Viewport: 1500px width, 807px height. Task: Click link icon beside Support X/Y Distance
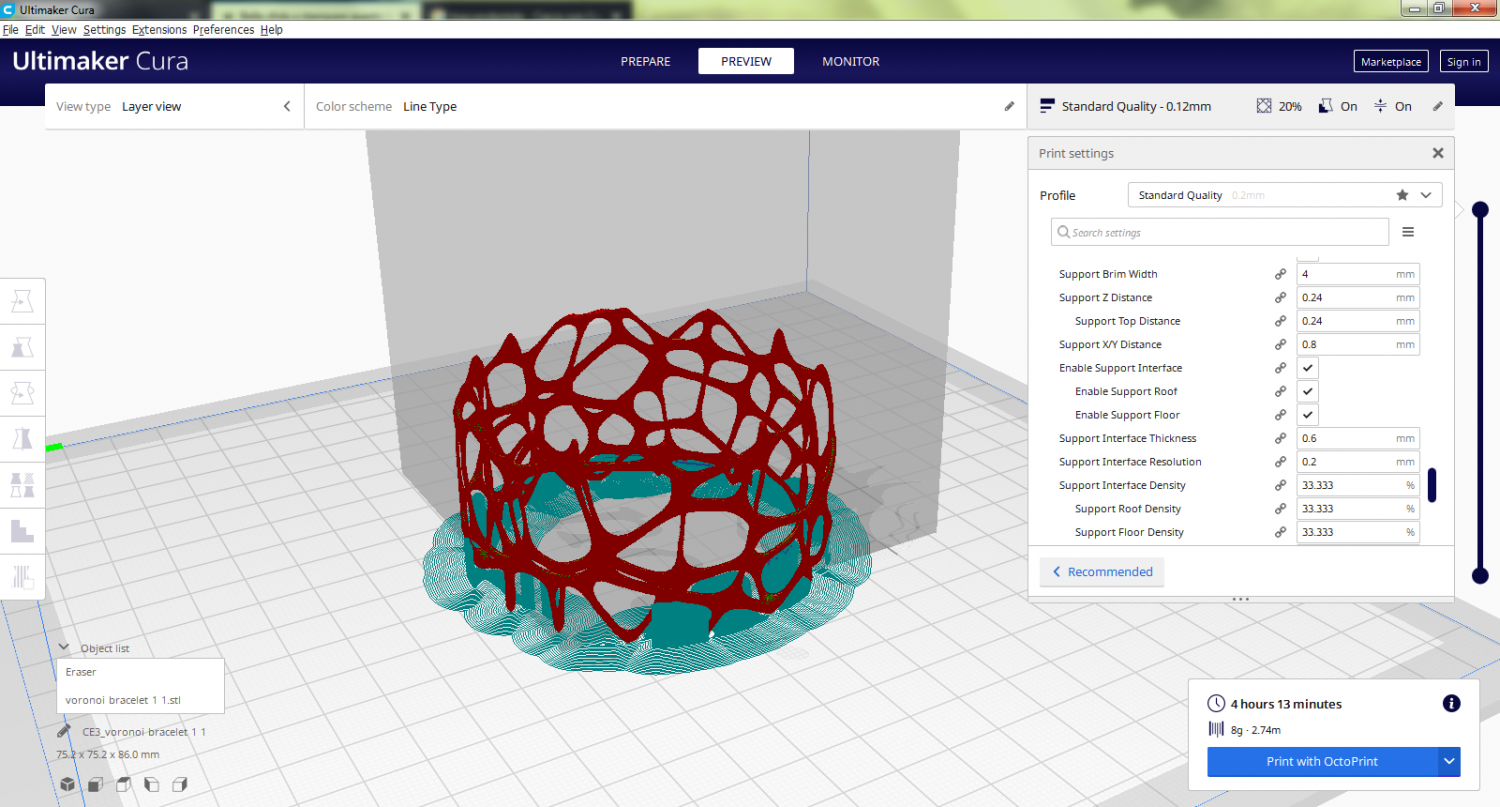coord(1280,345)
